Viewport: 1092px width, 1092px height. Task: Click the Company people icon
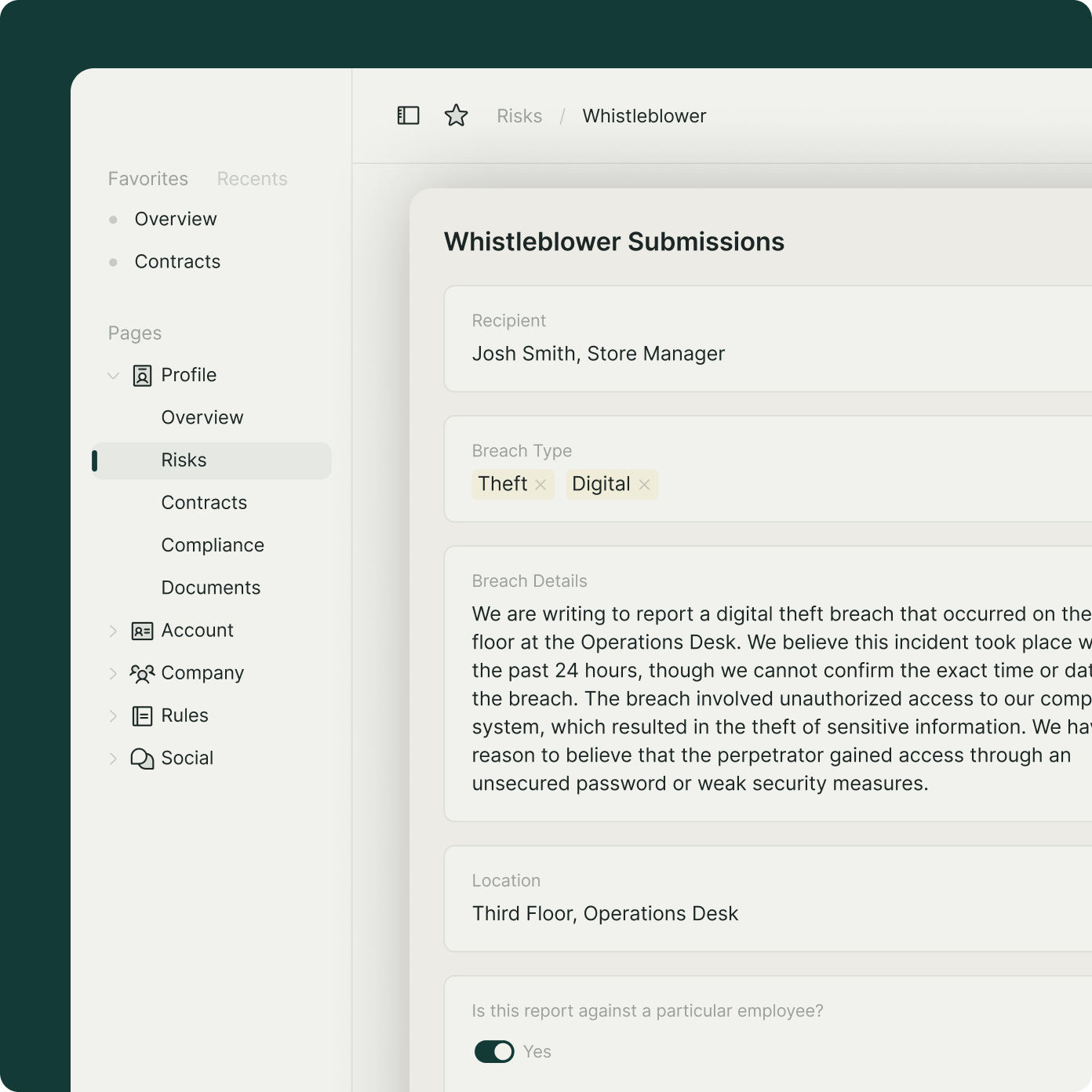[142, 673]
